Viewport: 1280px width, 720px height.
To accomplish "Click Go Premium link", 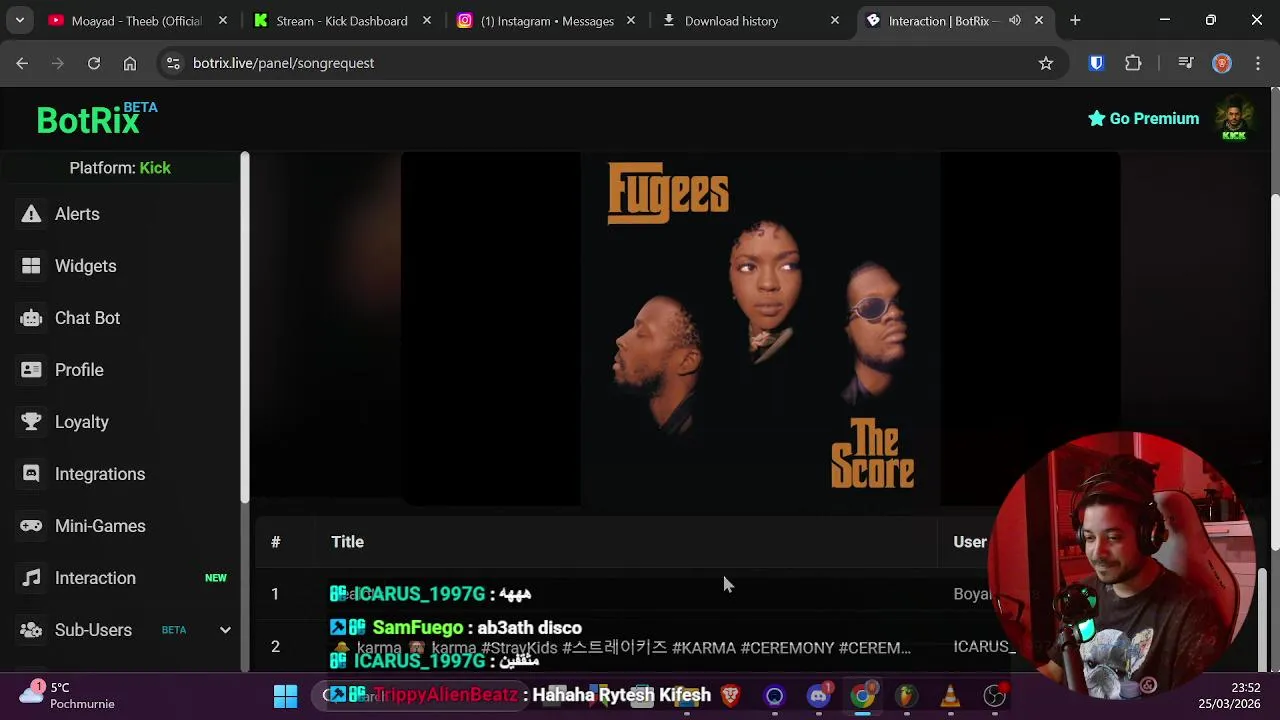I will (x=1143, y=118).
